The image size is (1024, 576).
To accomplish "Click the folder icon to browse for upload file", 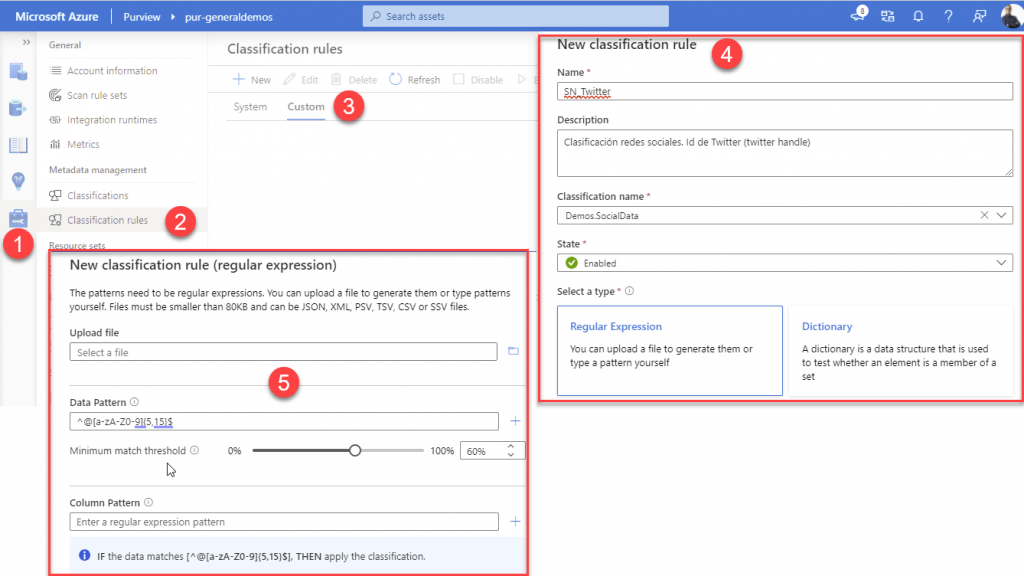I will click(x=511, y=350).
